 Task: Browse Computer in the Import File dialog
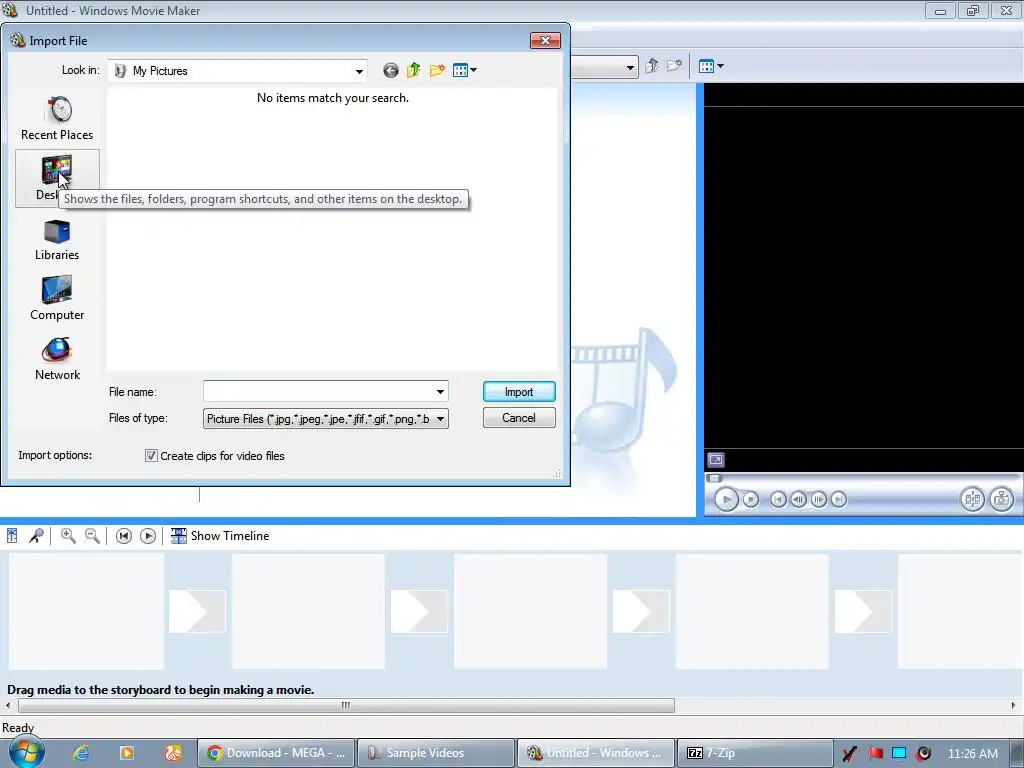[57, 298]
